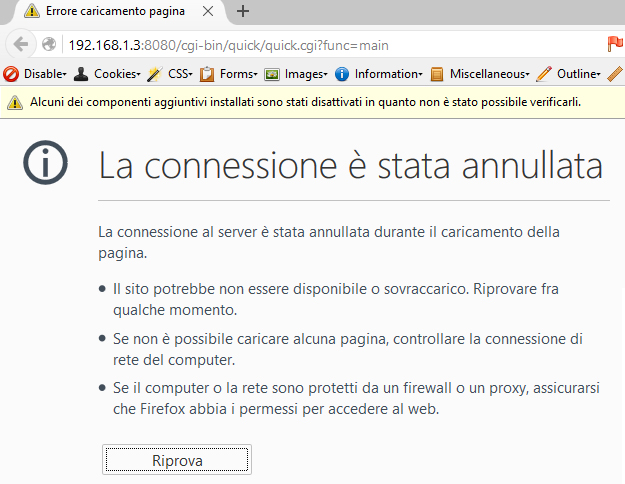625x484 pixels.
Task: Click the back navigation arrow
Action: [x=20, y=44]
